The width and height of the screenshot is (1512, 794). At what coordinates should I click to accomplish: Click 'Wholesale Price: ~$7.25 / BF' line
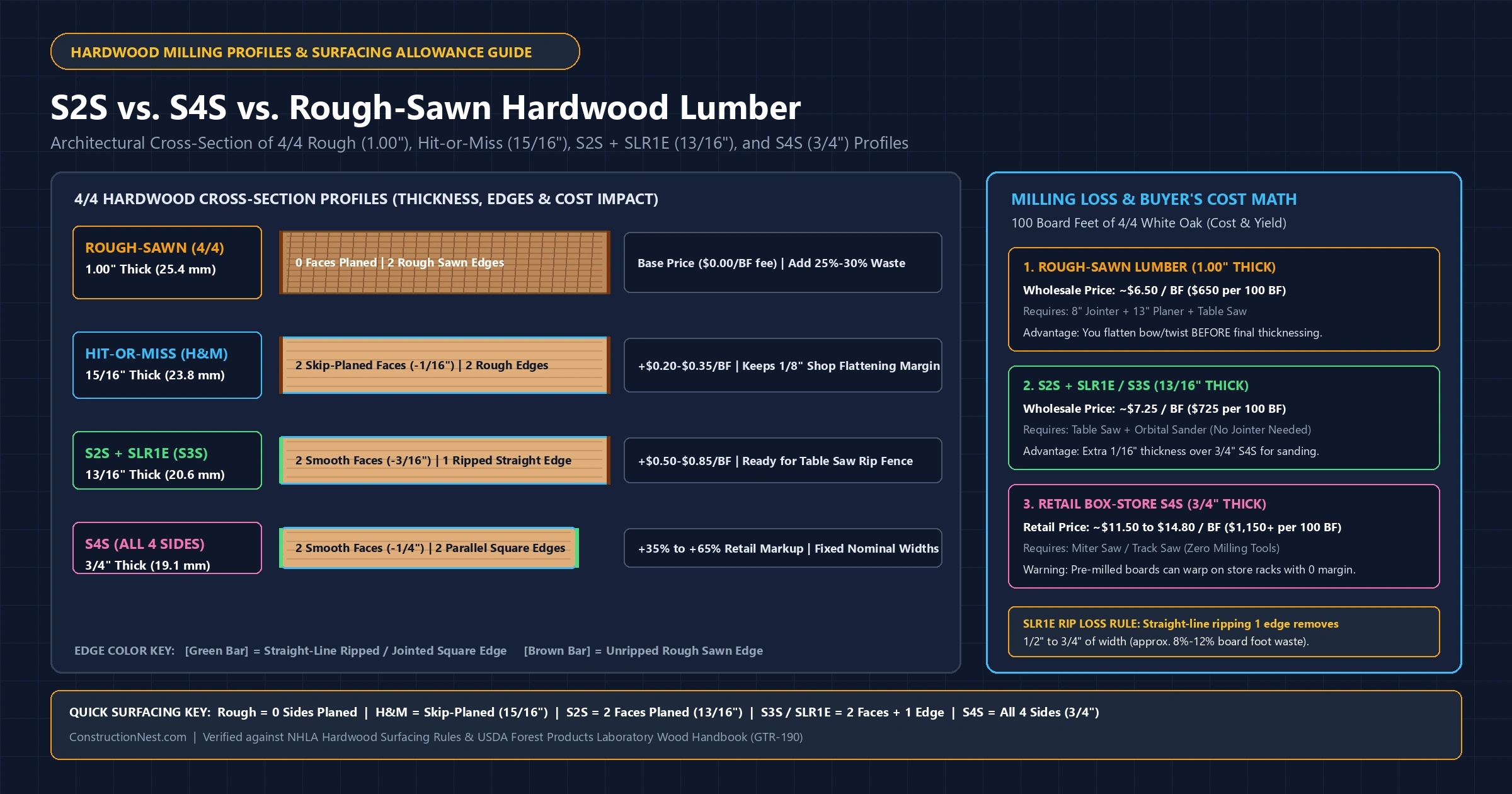[x=1154, y=408]
